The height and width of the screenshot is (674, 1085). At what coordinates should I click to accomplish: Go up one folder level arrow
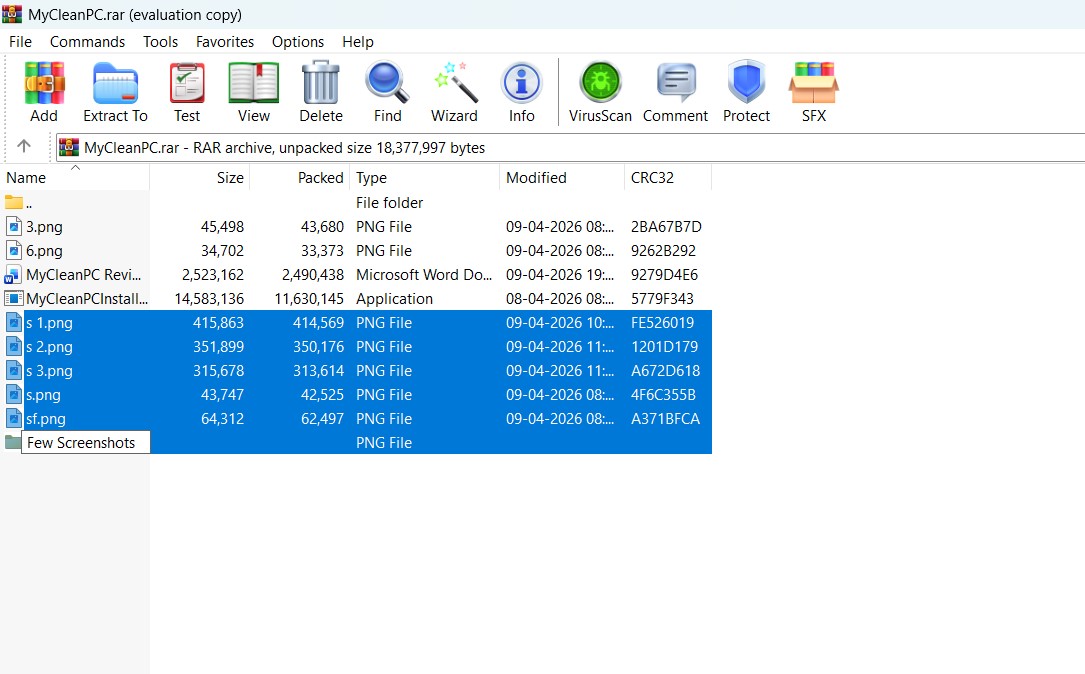pos(24,146)
